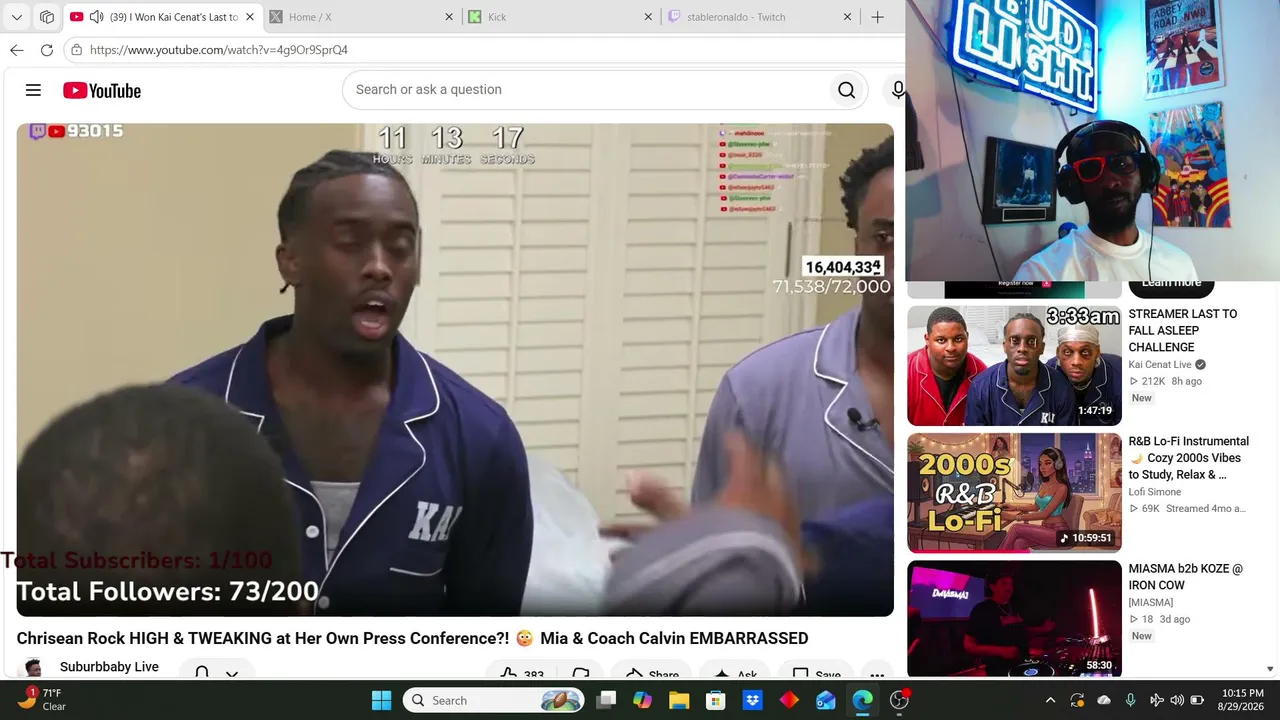1280x720 pixels.
Task: Click the YouTube search magnifier button
Action: (846, 90)
